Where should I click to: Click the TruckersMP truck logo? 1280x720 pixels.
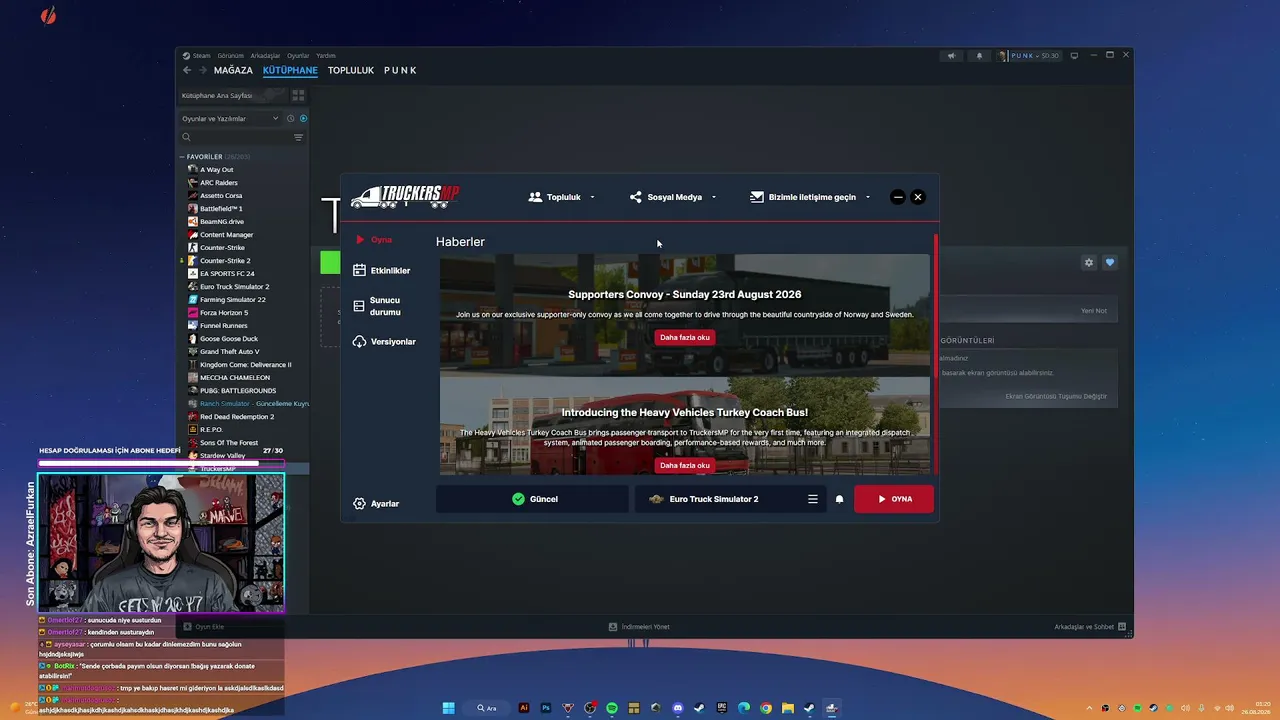(405, 196)
